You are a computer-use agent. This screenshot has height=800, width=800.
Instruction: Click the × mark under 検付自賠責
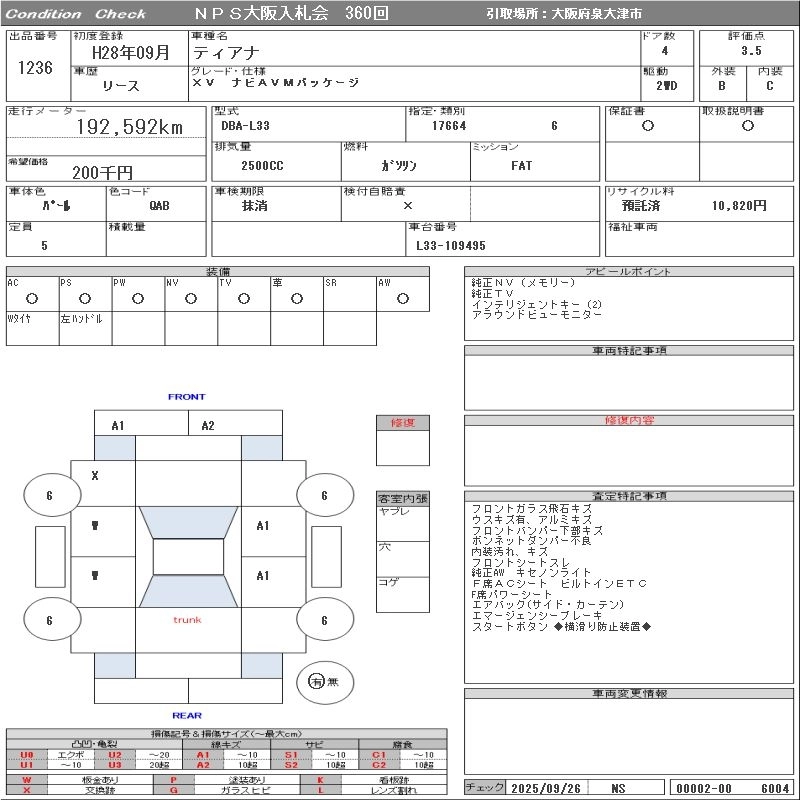coord(407,205)
